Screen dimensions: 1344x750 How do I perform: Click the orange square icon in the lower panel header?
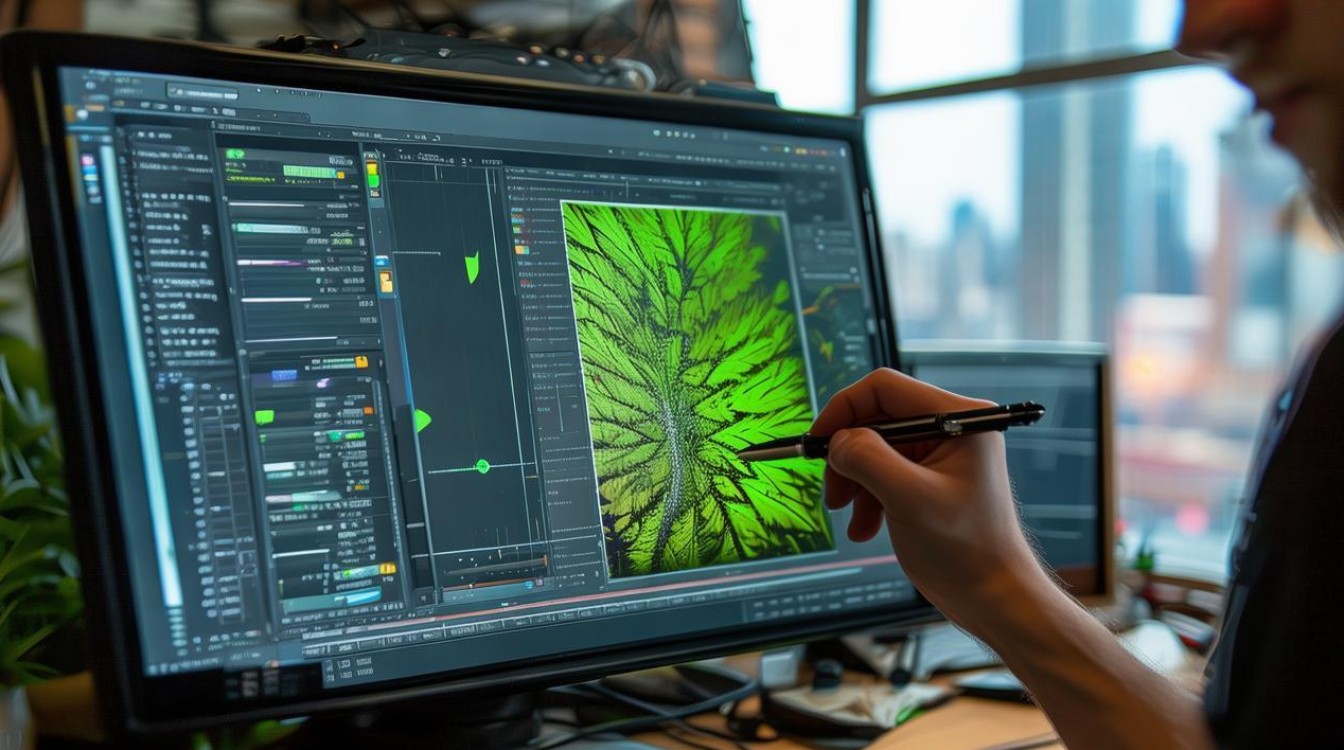pyautogui.click(x=360, y=363)
